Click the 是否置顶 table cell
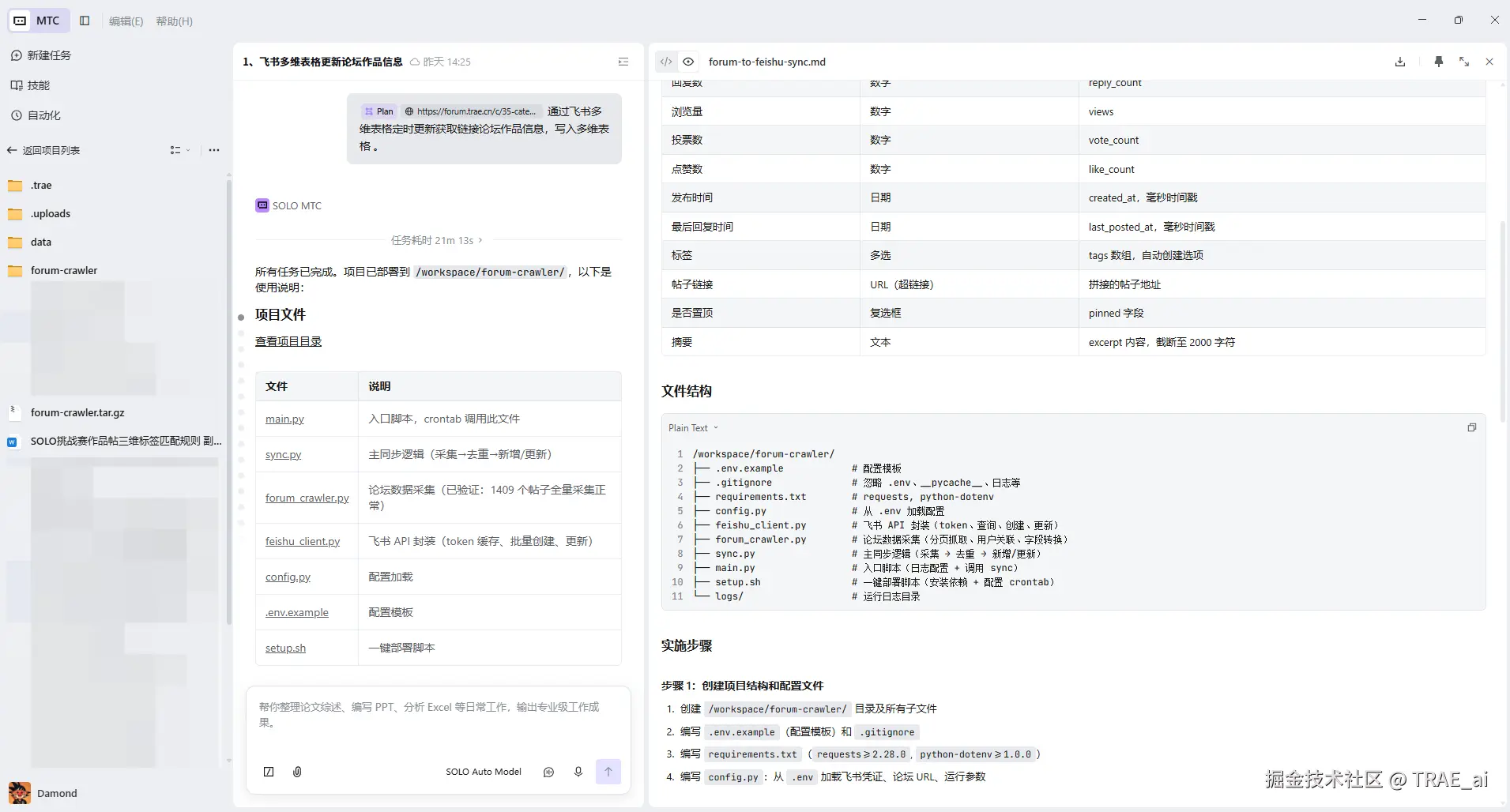Viewport: 1510px width, 812px height. pos(760,313)
